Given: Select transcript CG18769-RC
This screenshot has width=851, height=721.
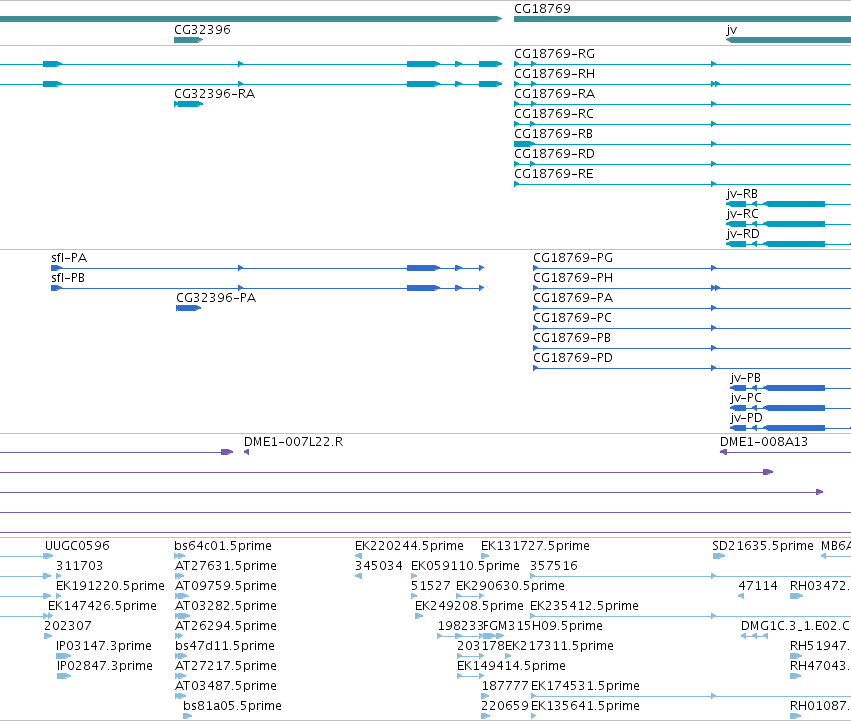Looking at the screenshot, I should coord(554,114).
